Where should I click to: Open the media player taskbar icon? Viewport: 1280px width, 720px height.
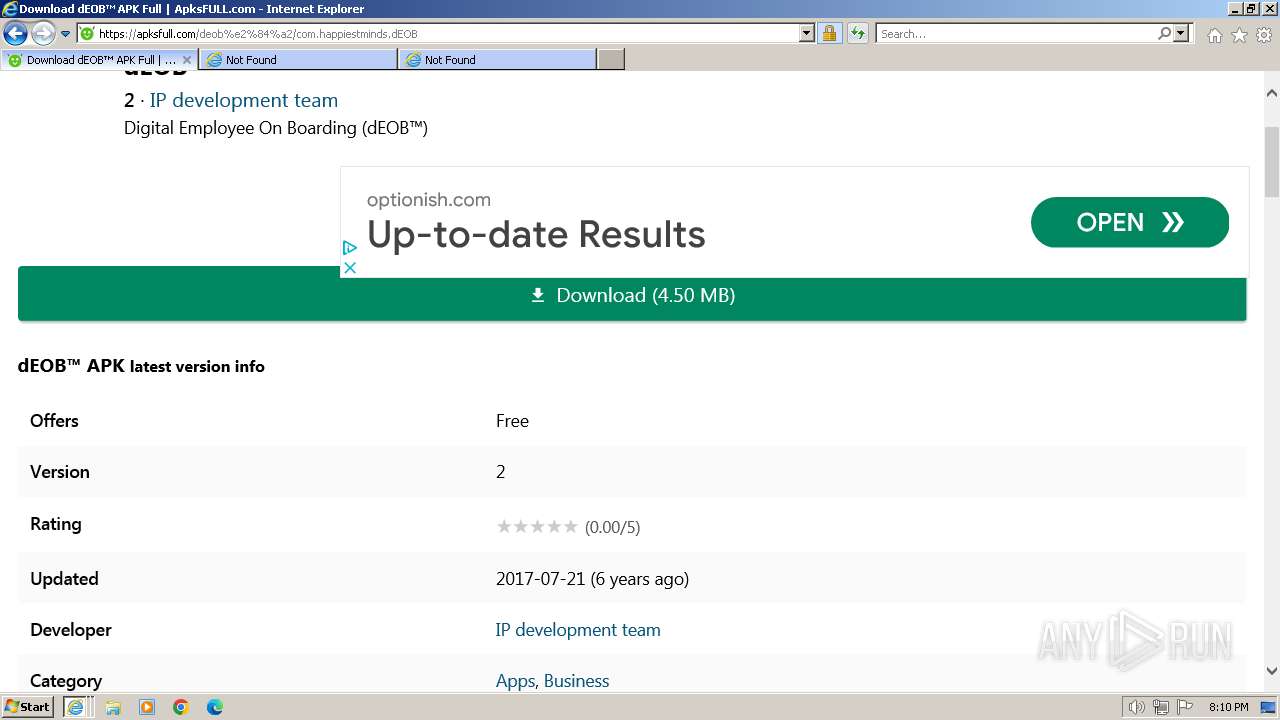point(147,707)
